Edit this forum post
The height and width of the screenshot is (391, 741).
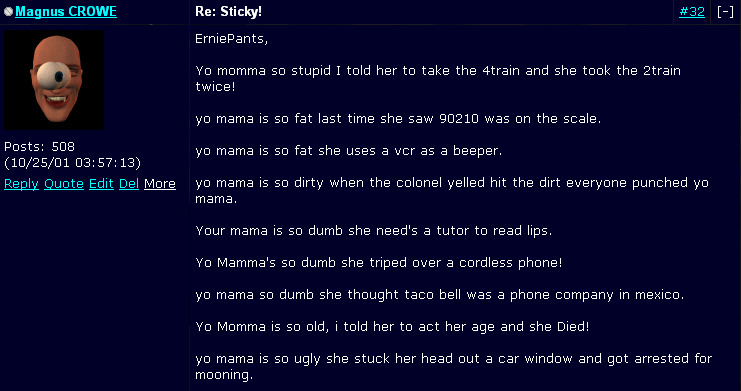101,183
